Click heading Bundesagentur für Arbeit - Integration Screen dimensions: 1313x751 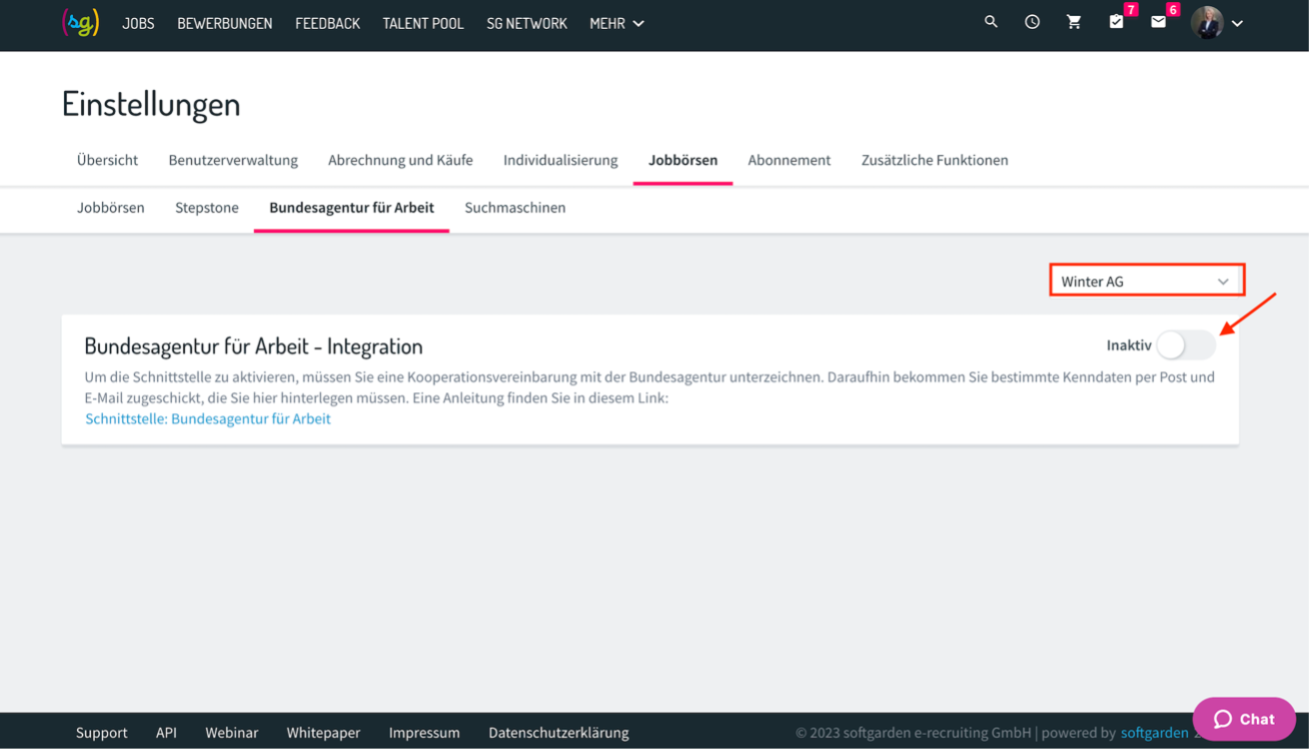point(255,347)
